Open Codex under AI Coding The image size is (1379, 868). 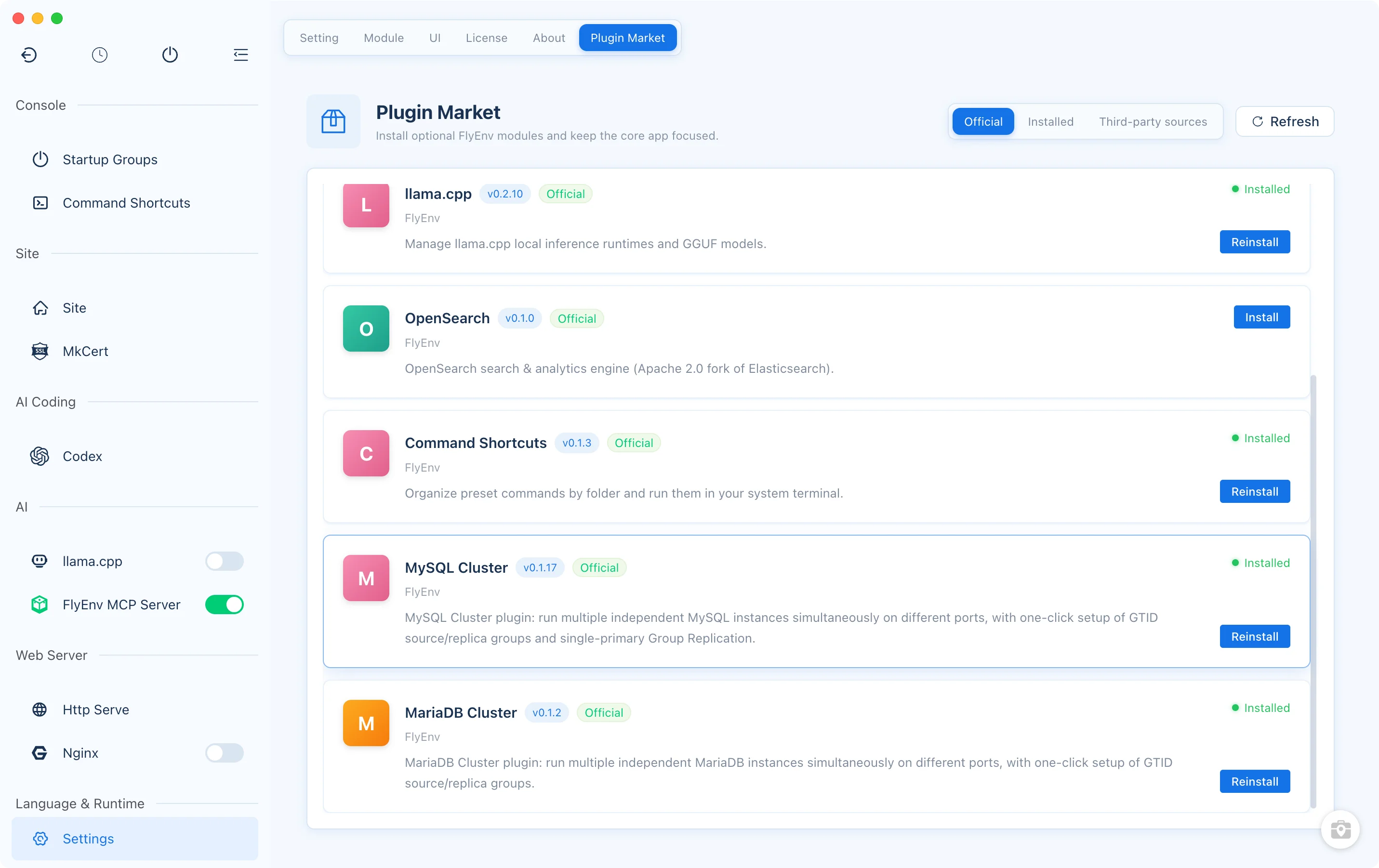point(134,456)
